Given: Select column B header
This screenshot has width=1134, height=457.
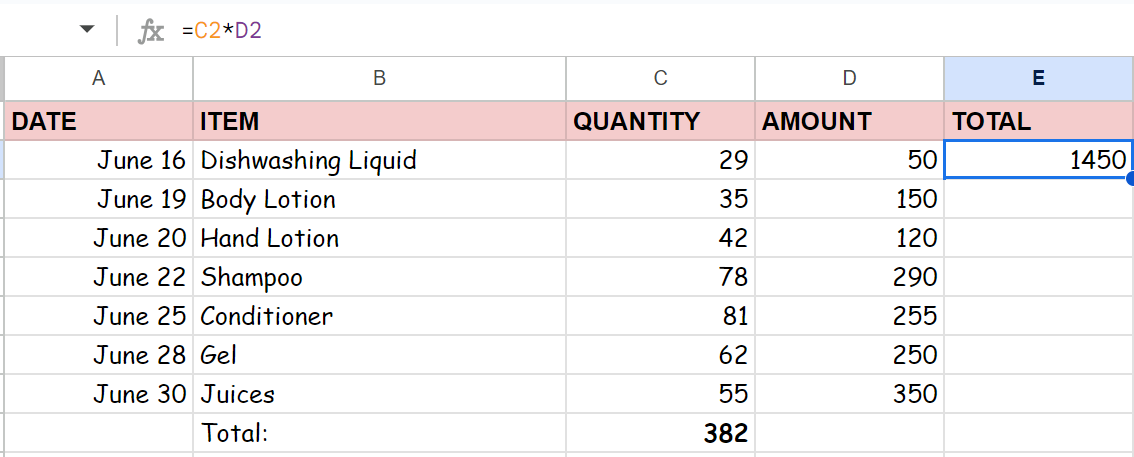Looking at the screenshot, I should (x=379, y=78).
